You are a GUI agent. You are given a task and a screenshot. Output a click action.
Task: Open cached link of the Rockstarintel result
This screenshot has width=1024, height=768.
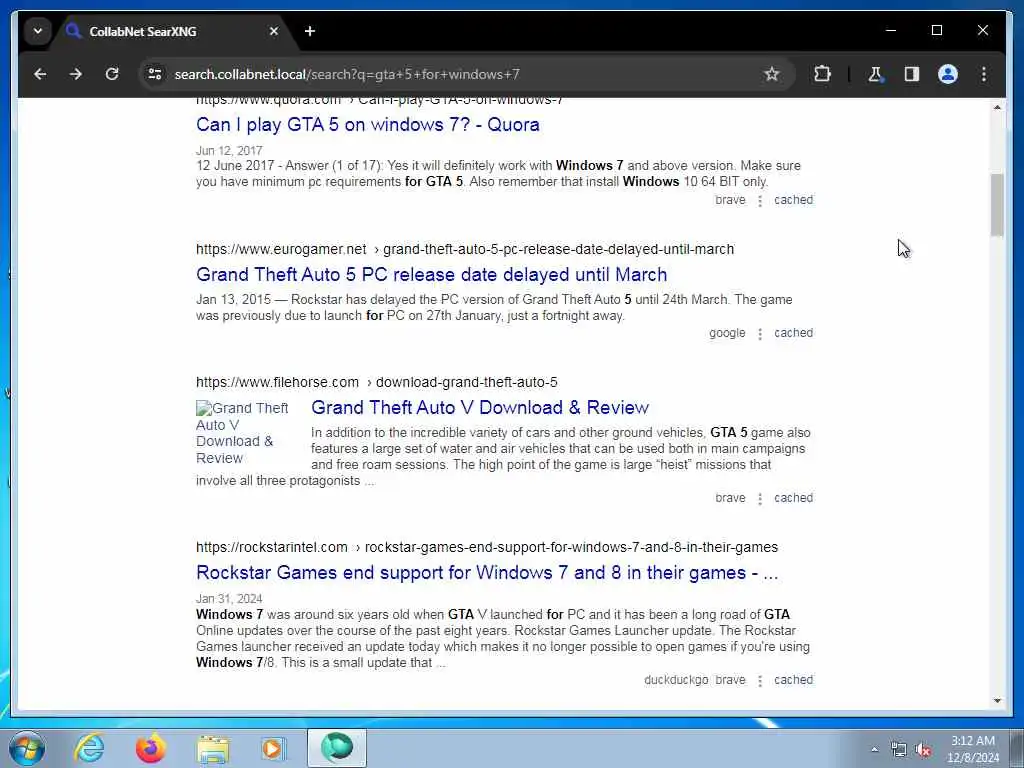(793, 680)
